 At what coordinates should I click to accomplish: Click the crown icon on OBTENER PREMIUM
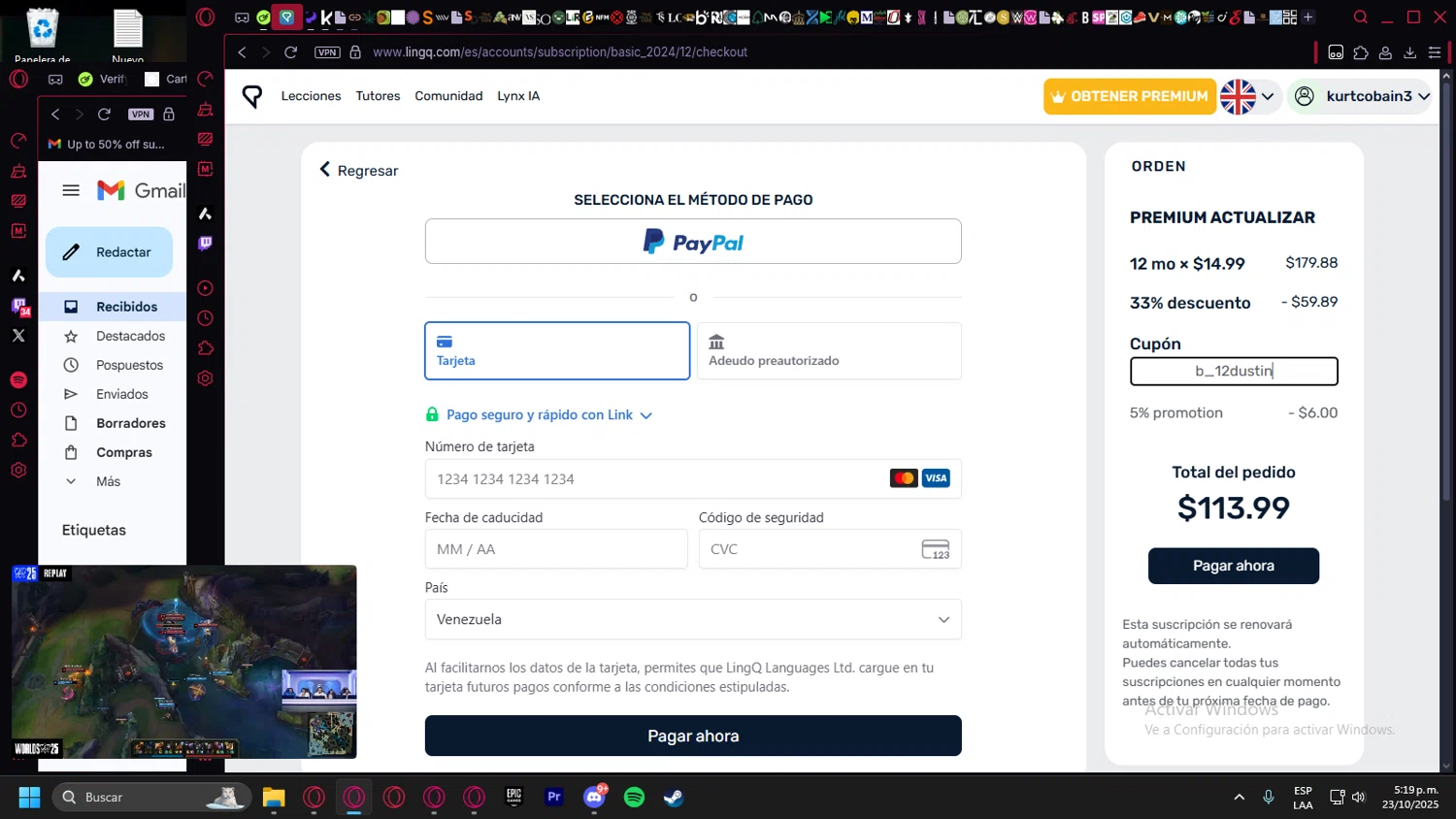[x=1058, y=97]
